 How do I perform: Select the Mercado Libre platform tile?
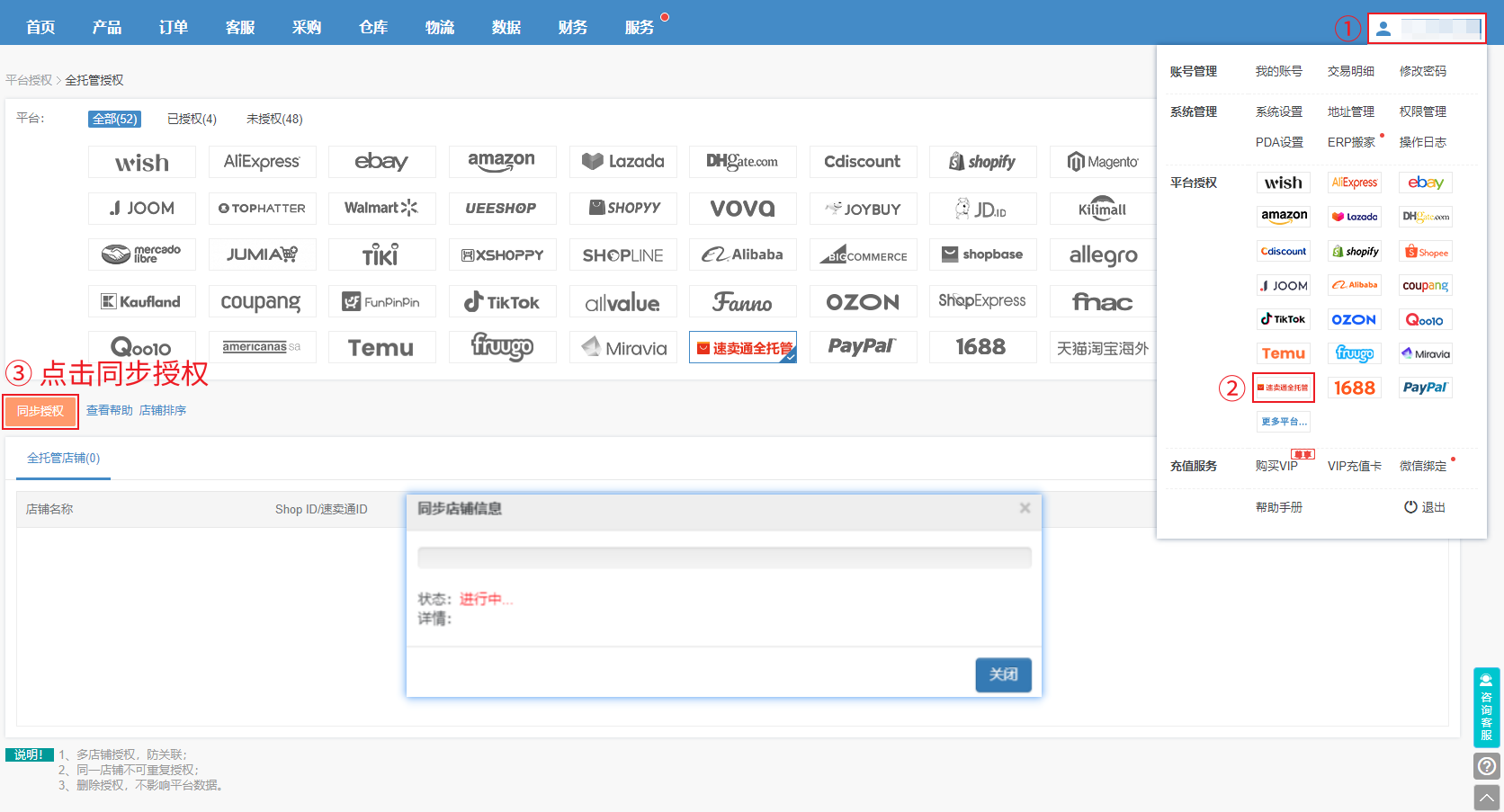point(142,254)
